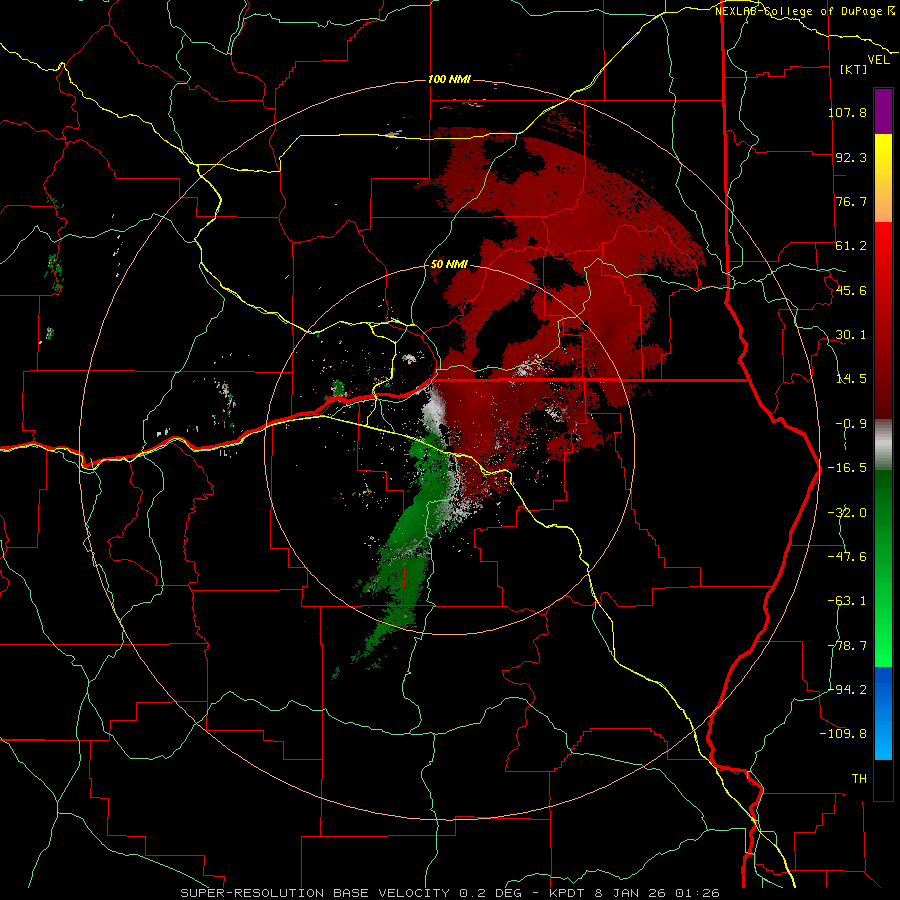900x900 pixels.
Task: Click the 45.6 velocity scale label
Action: click(x=851, y=290)
